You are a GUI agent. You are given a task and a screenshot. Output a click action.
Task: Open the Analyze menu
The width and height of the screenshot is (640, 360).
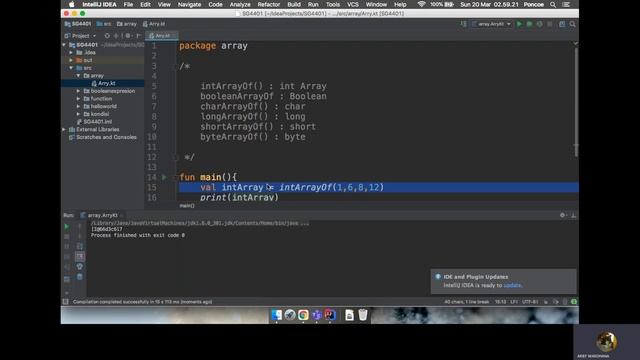click(240, 4)
